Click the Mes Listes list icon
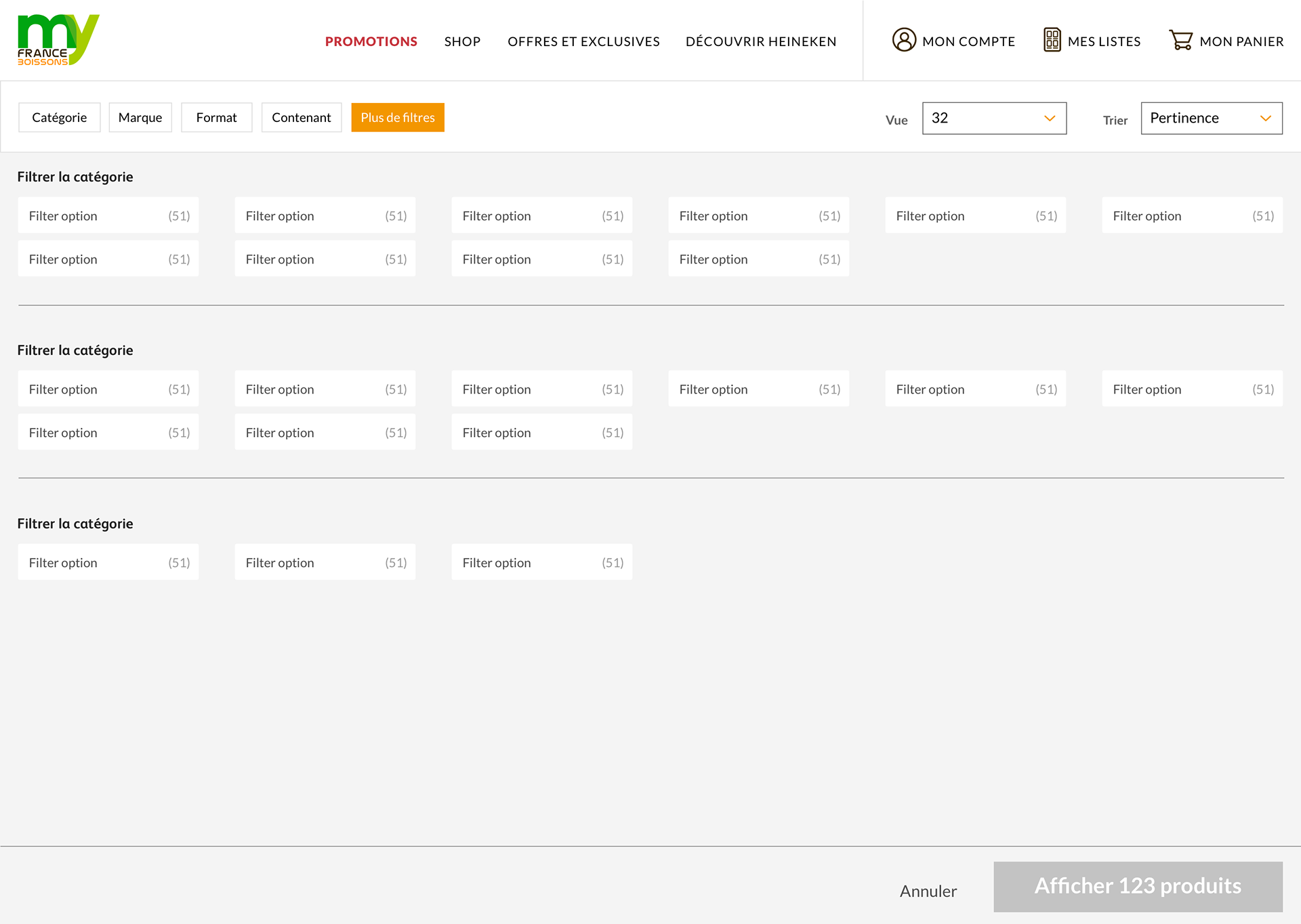 pos(1052,40)
